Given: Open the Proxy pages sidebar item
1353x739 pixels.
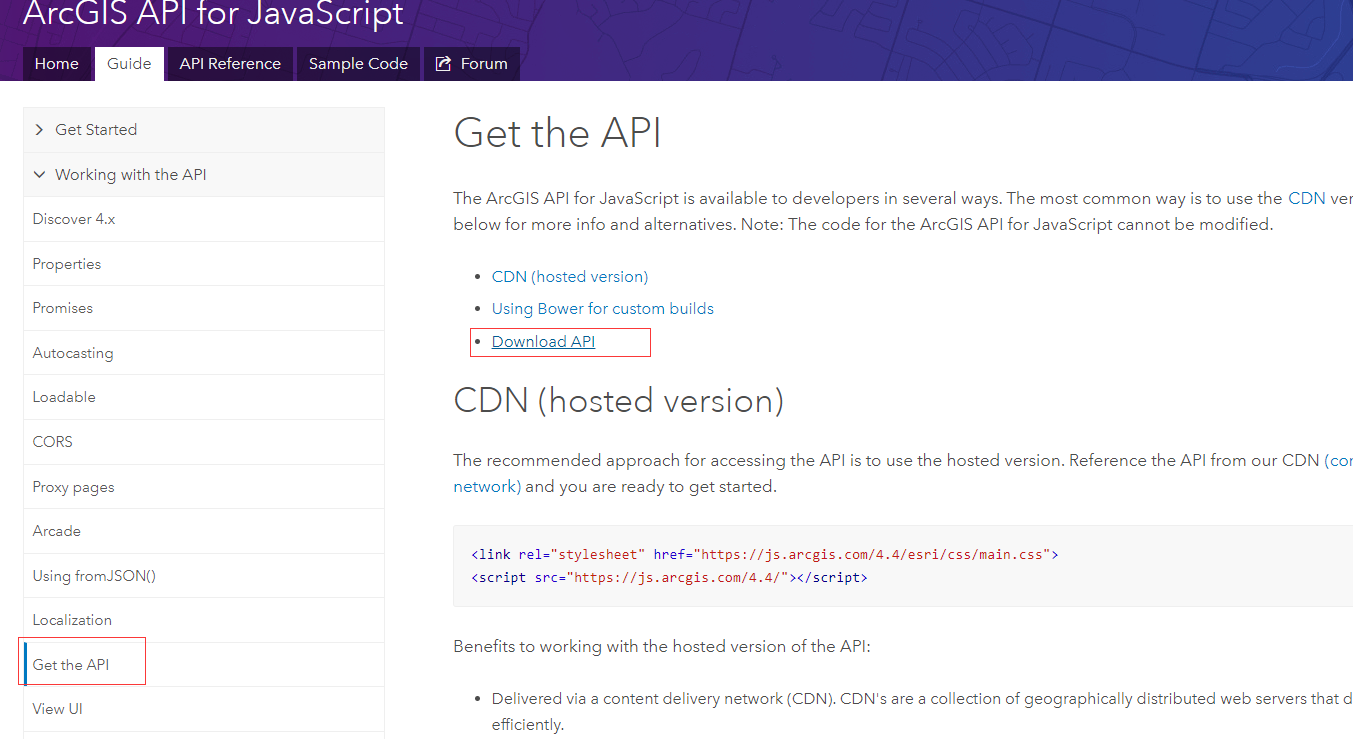Looking at the screenshot, I should [204, 487].
